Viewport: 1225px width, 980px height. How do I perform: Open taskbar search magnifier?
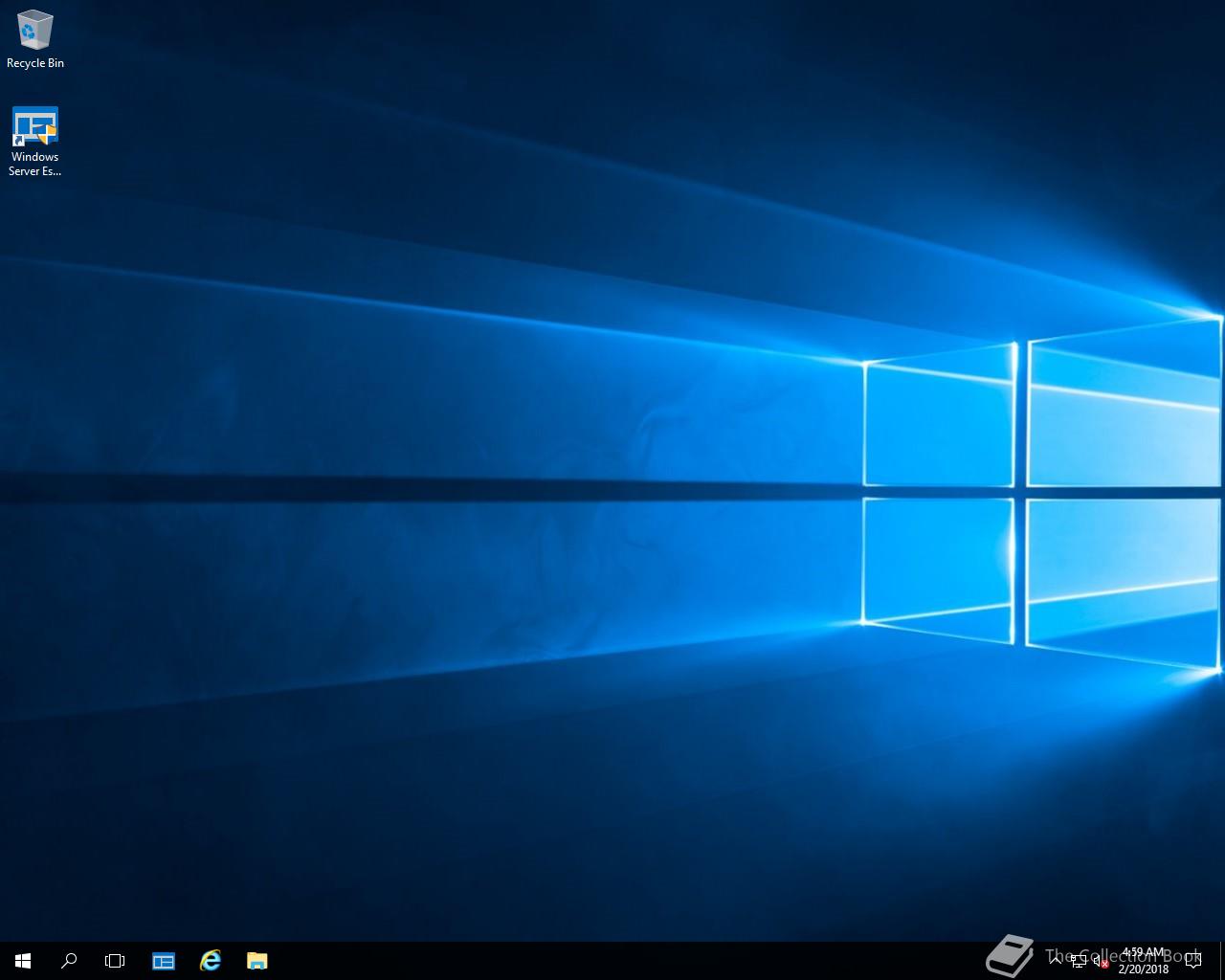(x=69, y=961)
